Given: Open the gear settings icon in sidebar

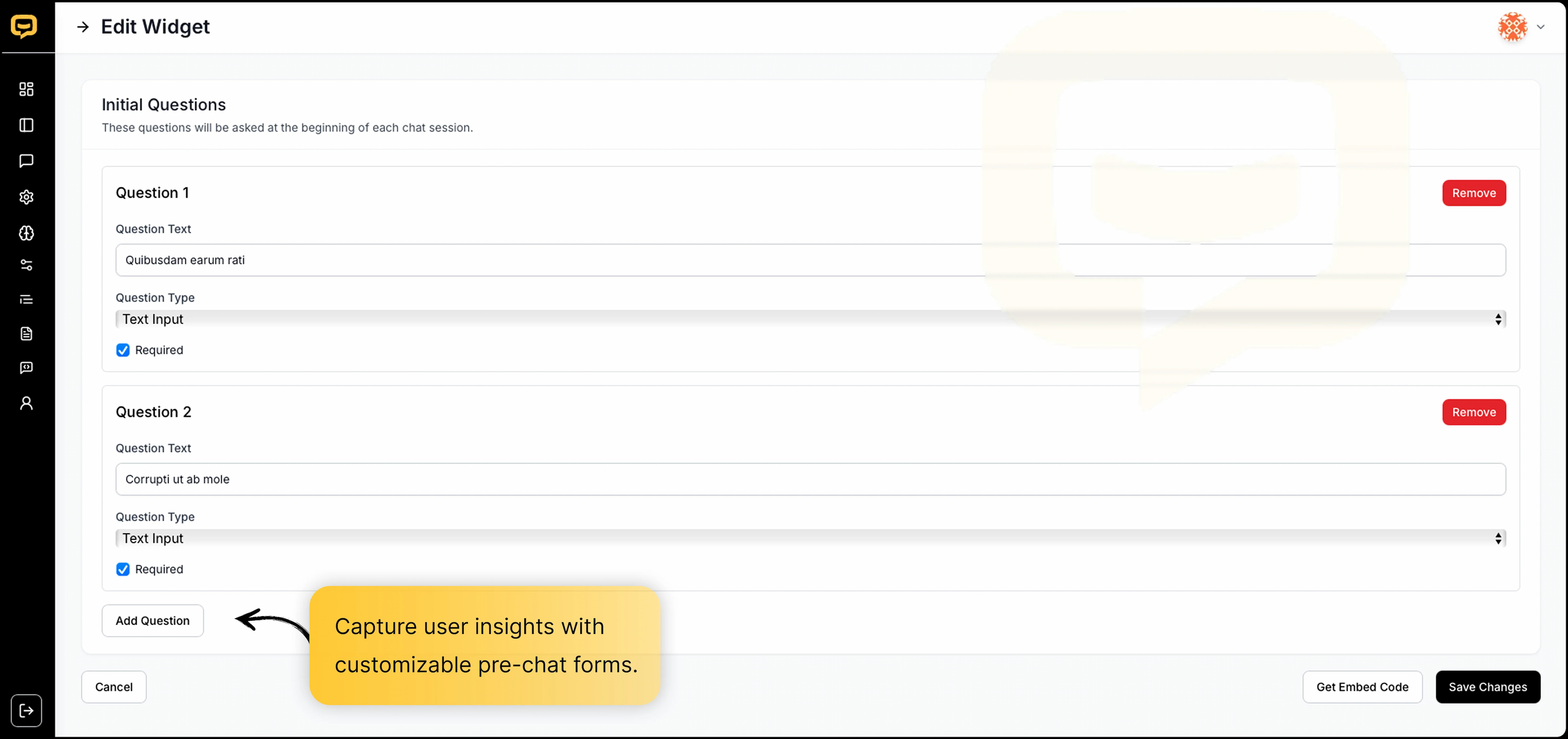Looking at the screenshot, I should click(26, 197).
